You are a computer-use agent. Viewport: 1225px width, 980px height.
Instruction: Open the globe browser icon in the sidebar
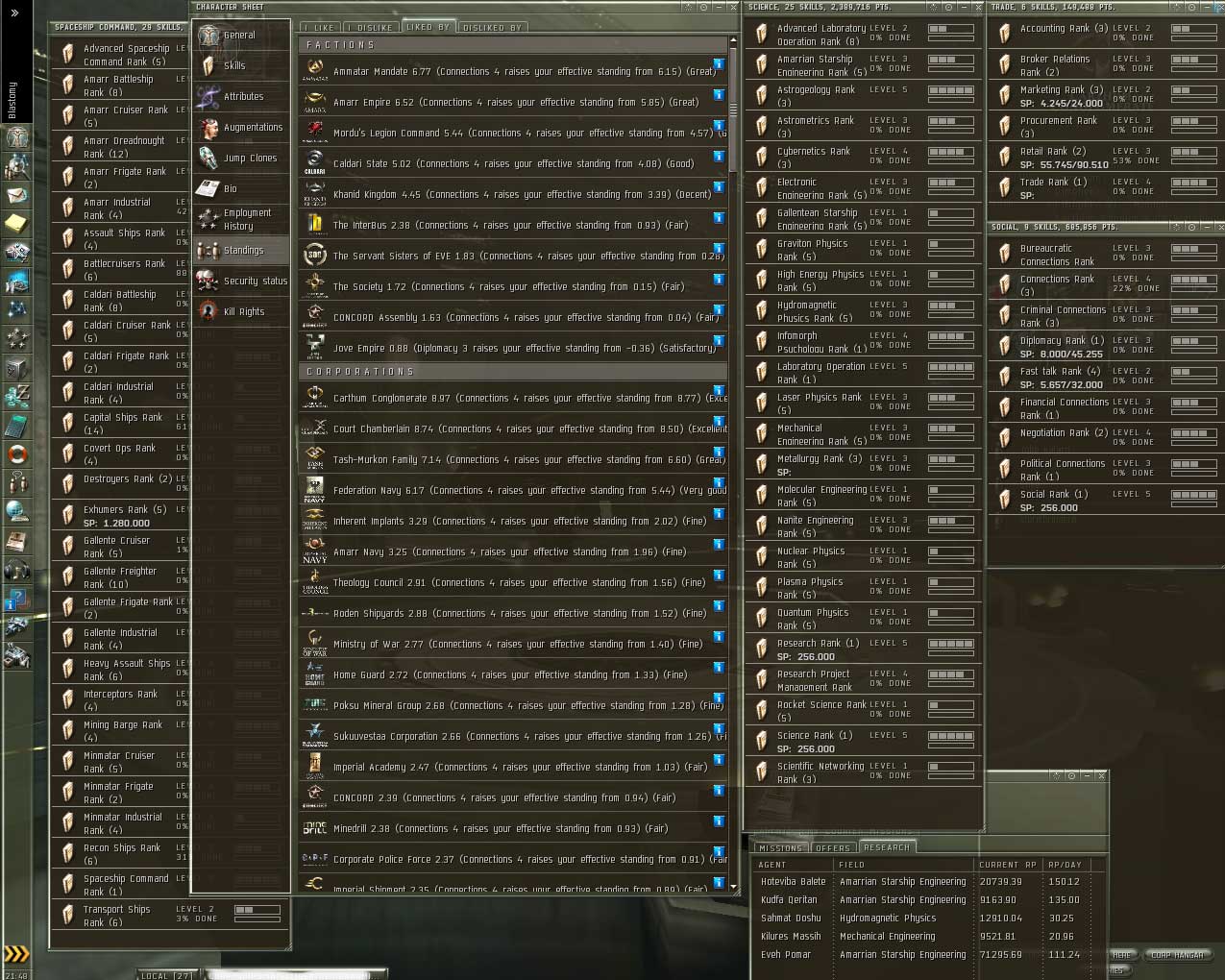(x=16, y=511)
